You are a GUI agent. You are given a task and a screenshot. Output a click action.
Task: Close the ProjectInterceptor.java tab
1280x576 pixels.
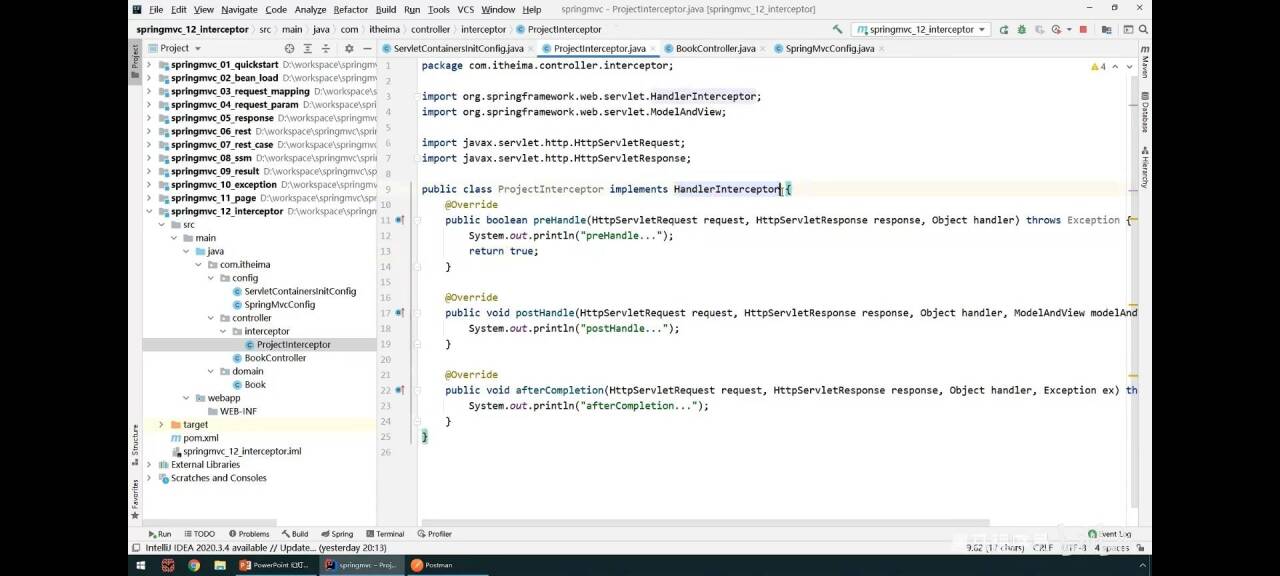point(653,48)
